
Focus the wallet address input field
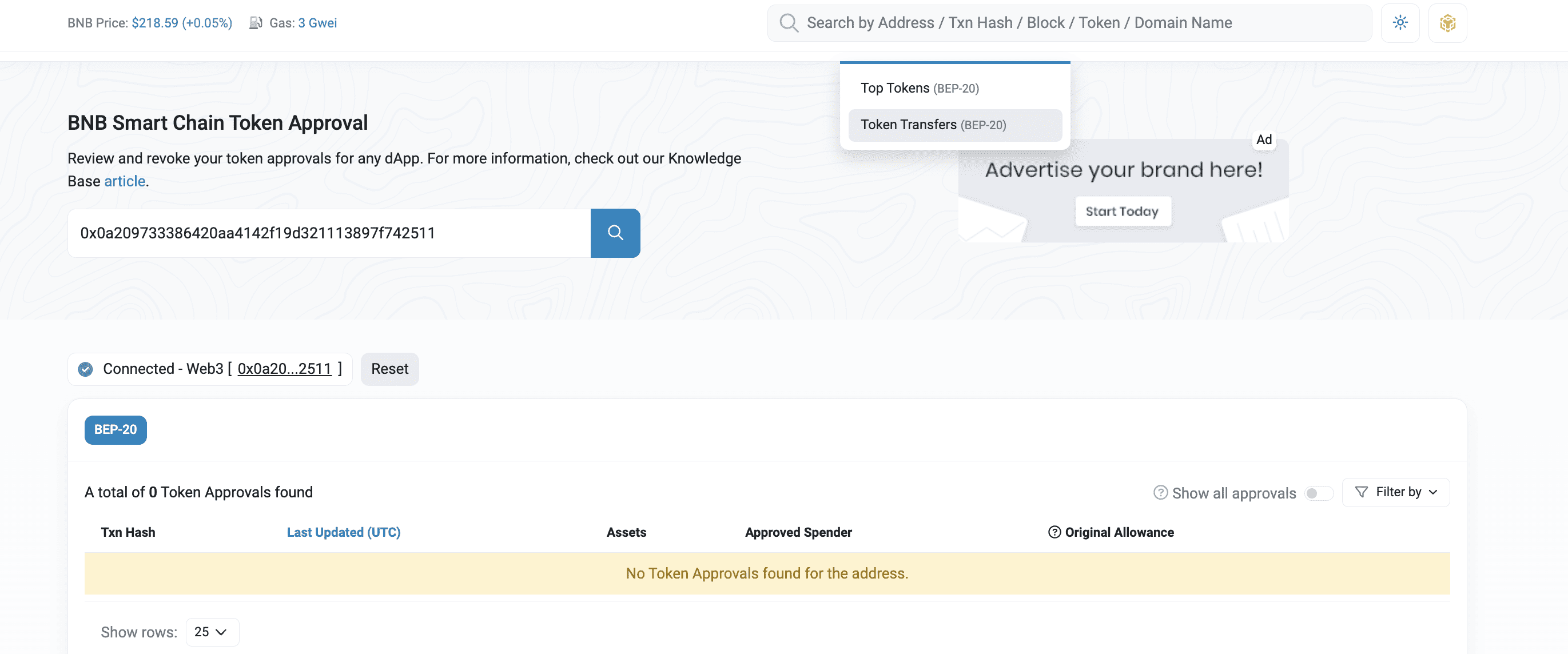point(329,233)
